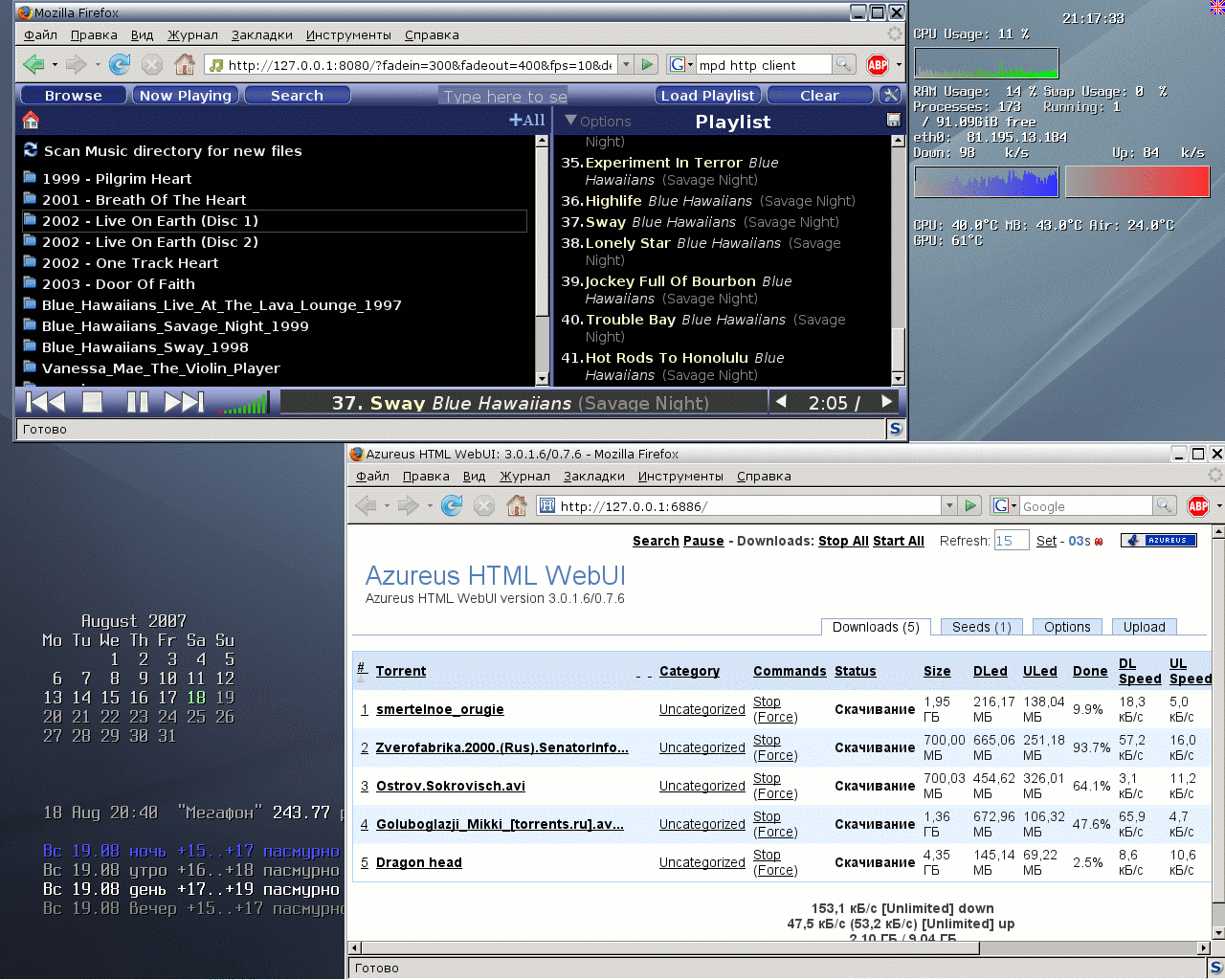Switch to Seeds (1) tab
This screenshot has height=980, width=1225.
(x=982, y=627)
